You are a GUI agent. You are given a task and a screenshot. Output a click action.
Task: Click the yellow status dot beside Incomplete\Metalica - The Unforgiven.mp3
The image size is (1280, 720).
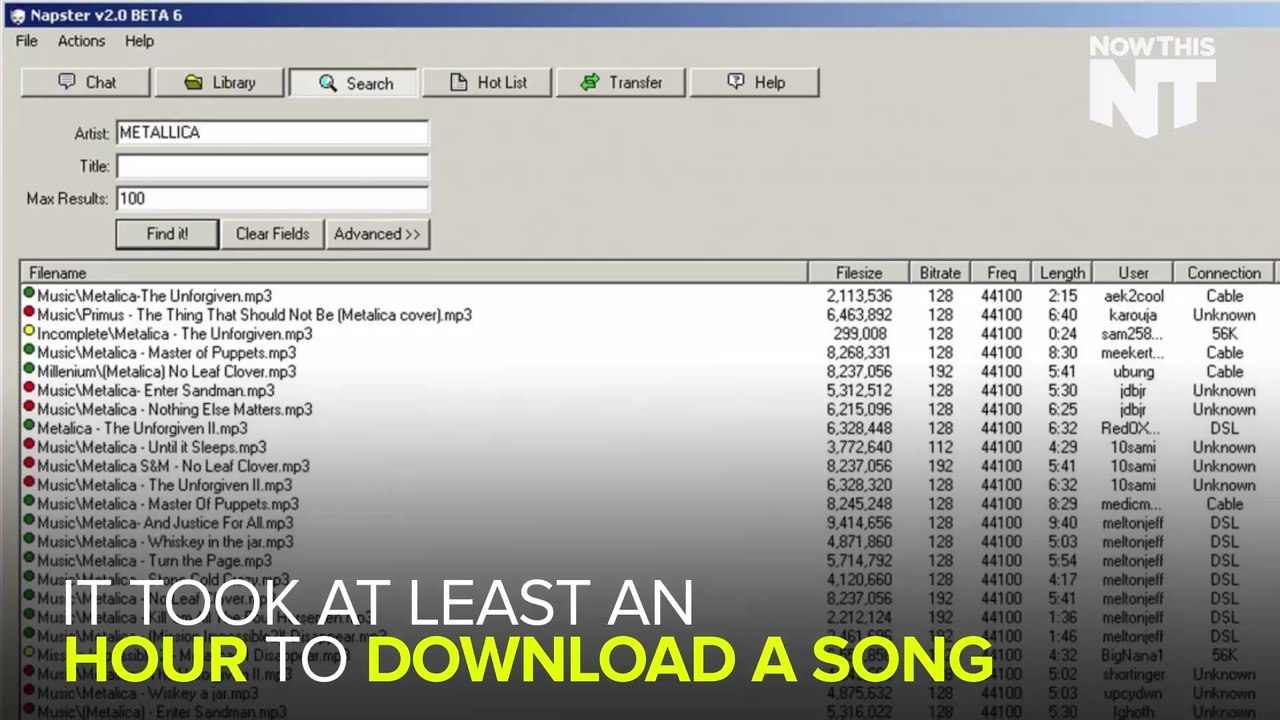[29, 332]
